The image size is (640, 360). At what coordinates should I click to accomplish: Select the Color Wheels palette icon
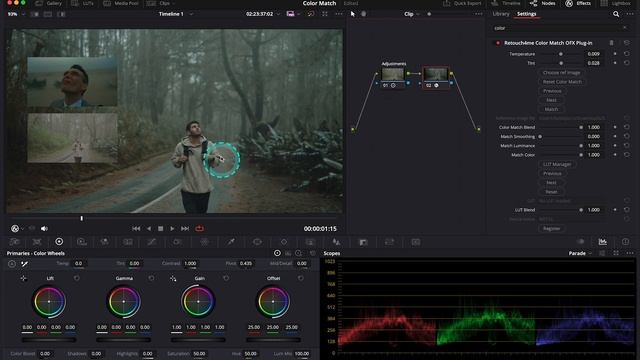(59, 242)
